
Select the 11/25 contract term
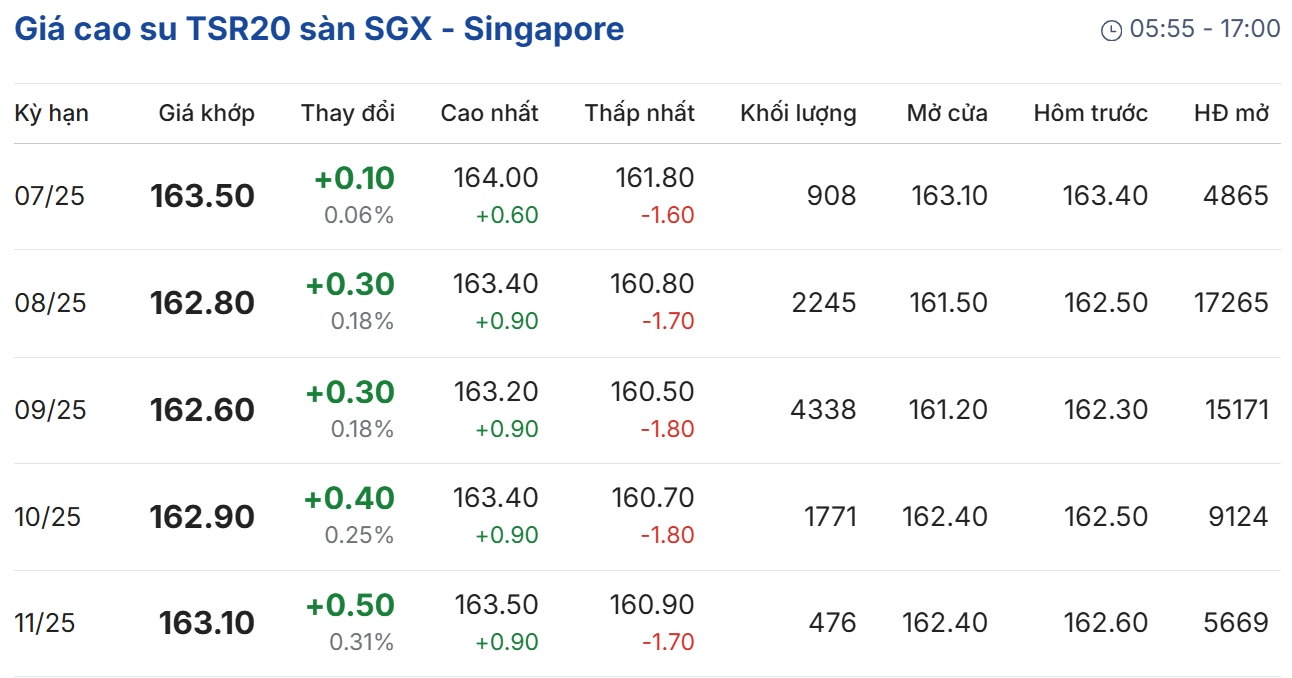point(45,623)
